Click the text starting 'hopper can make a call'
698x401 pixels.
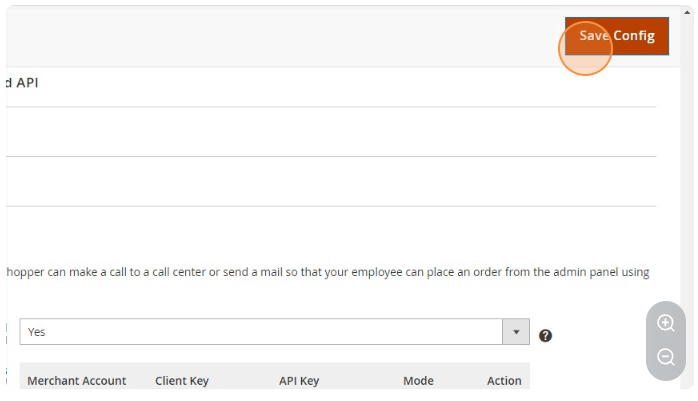[x=328, y=272]
